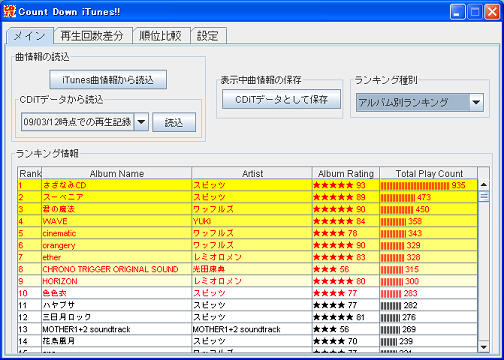Click the scrollbar down arrow
This screenshot has height=360, width=504.
click(x=484, y=347)
